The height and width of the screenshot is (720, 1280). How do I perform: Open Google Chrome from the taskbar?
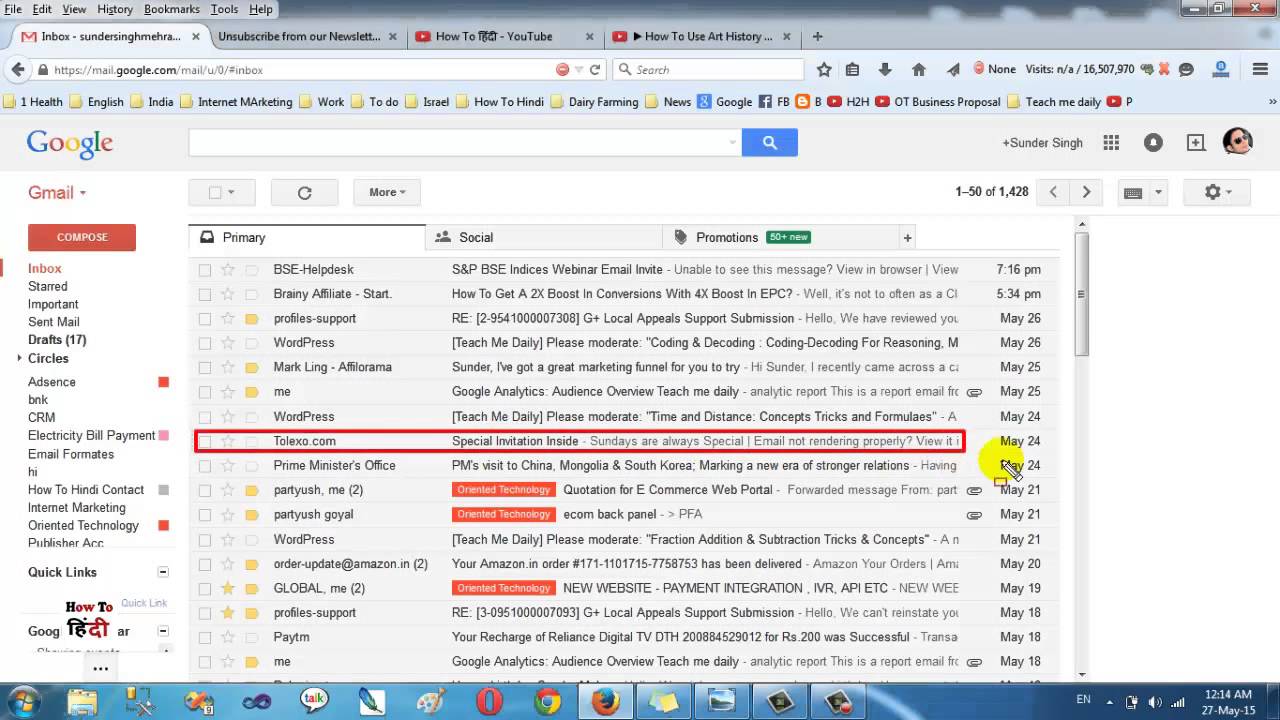[x=547, y=702]
